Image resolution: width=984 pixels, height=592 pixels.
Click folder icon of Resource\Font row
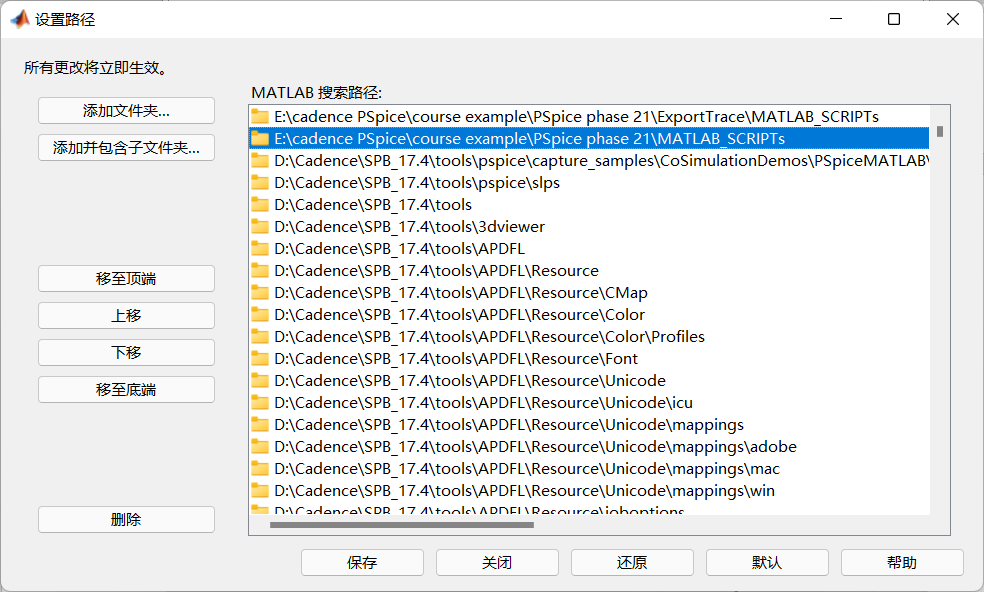[260, 358]
